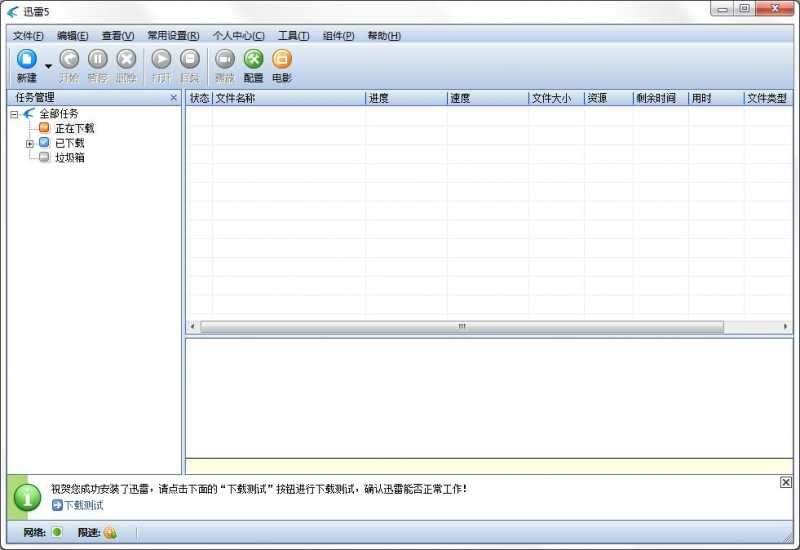Open the 常用设置(R) menu
This screenshot has width=800, height=550.
(x=173, y=36)
